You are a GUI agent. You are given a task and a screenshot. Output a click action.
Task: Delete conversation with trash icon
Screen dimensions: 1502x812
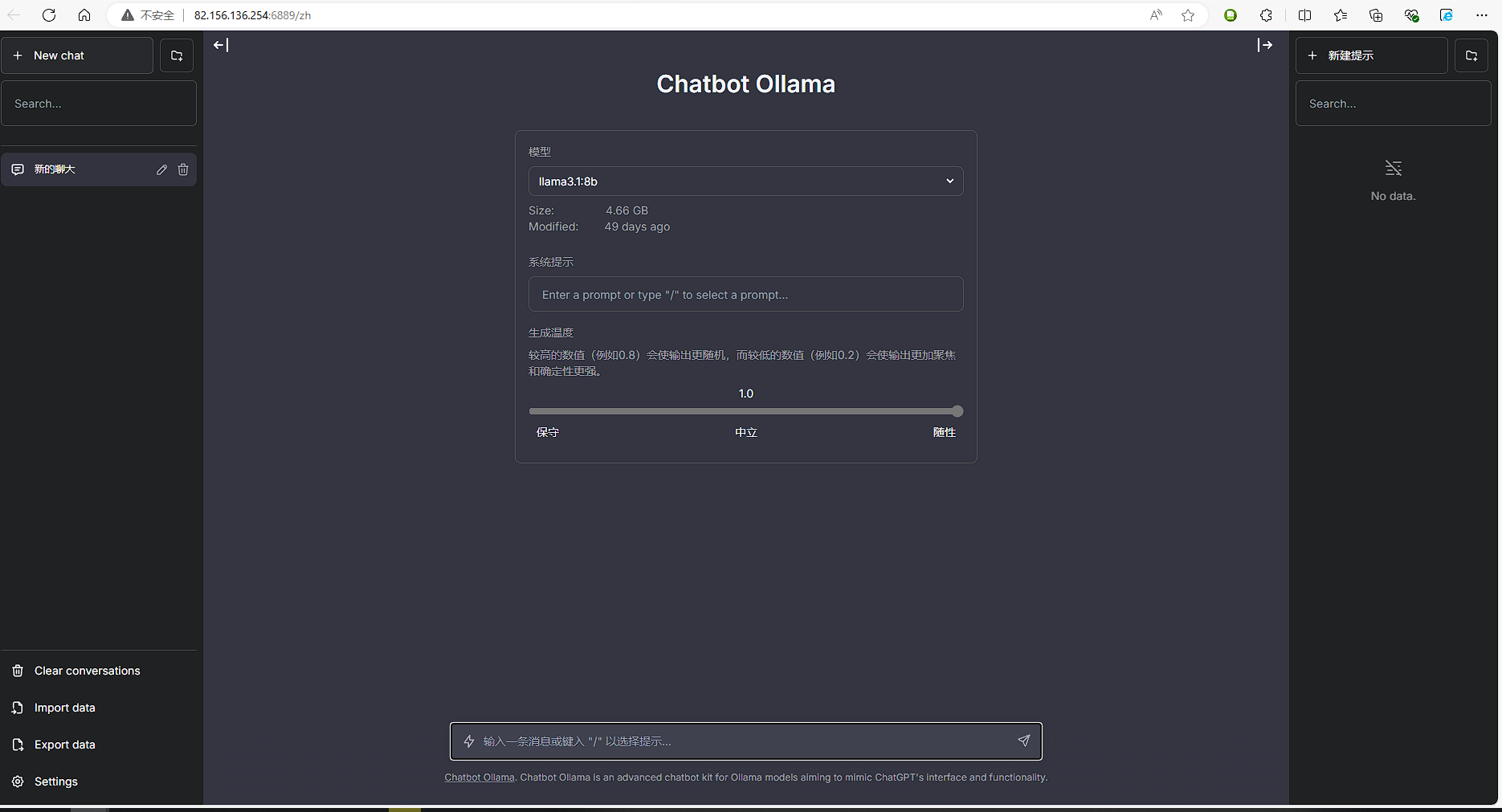(x=183, y=169)
